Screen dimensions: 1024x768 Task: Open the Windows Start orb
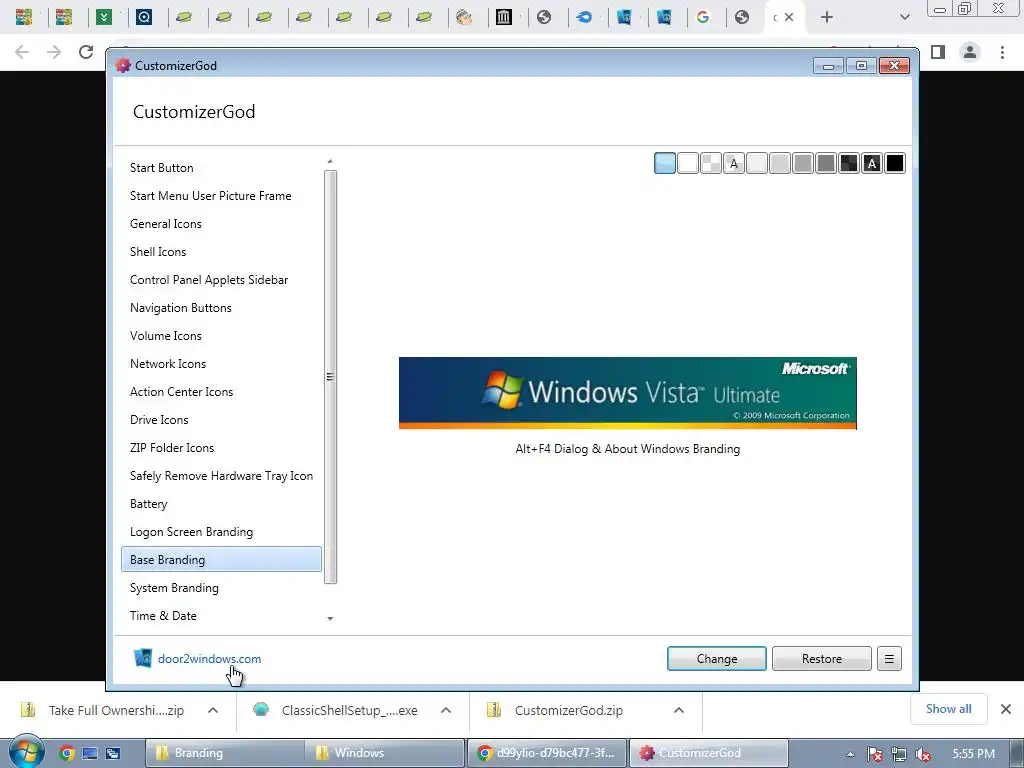point(25,752)
